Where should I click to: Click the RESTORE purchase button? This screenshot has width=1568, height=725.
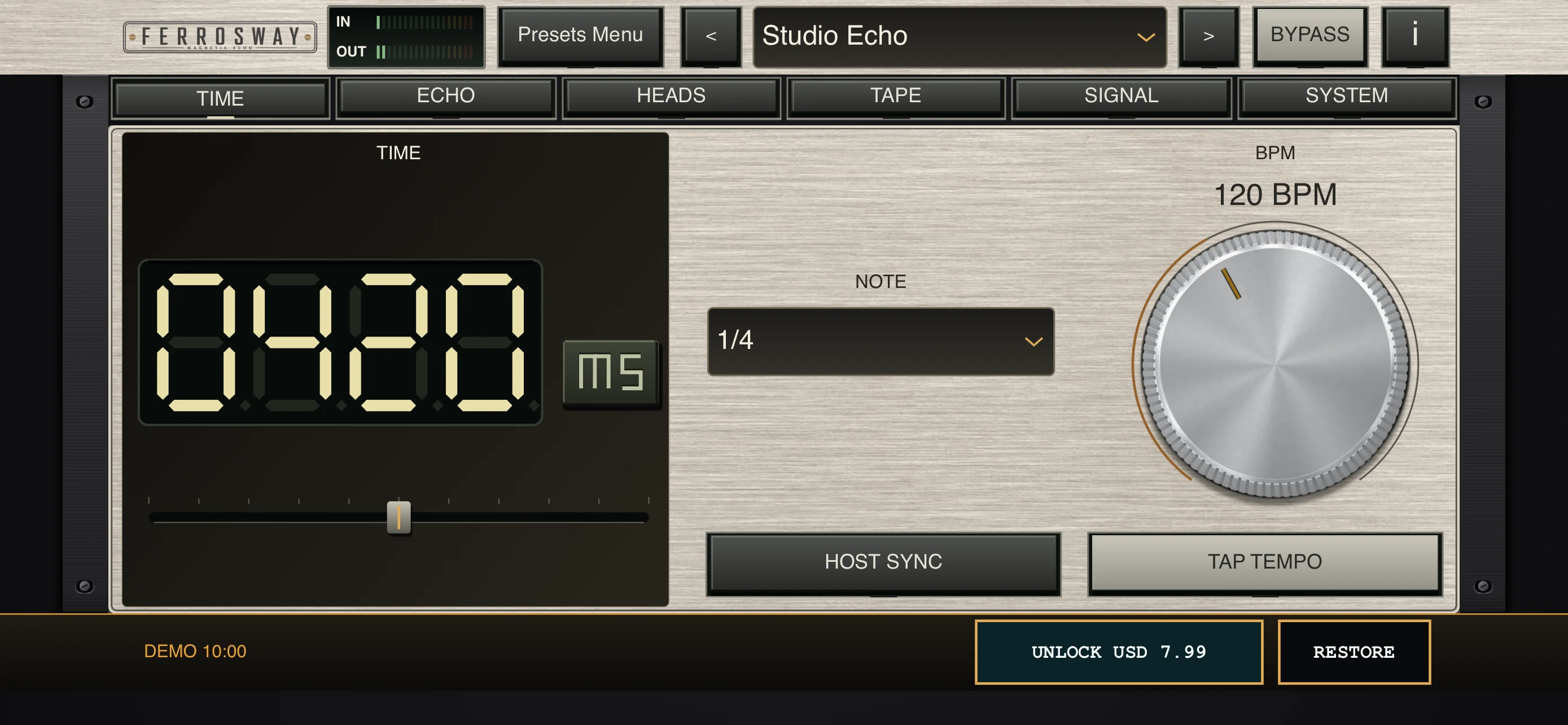pyautogui.click(x=1354, y=652)
